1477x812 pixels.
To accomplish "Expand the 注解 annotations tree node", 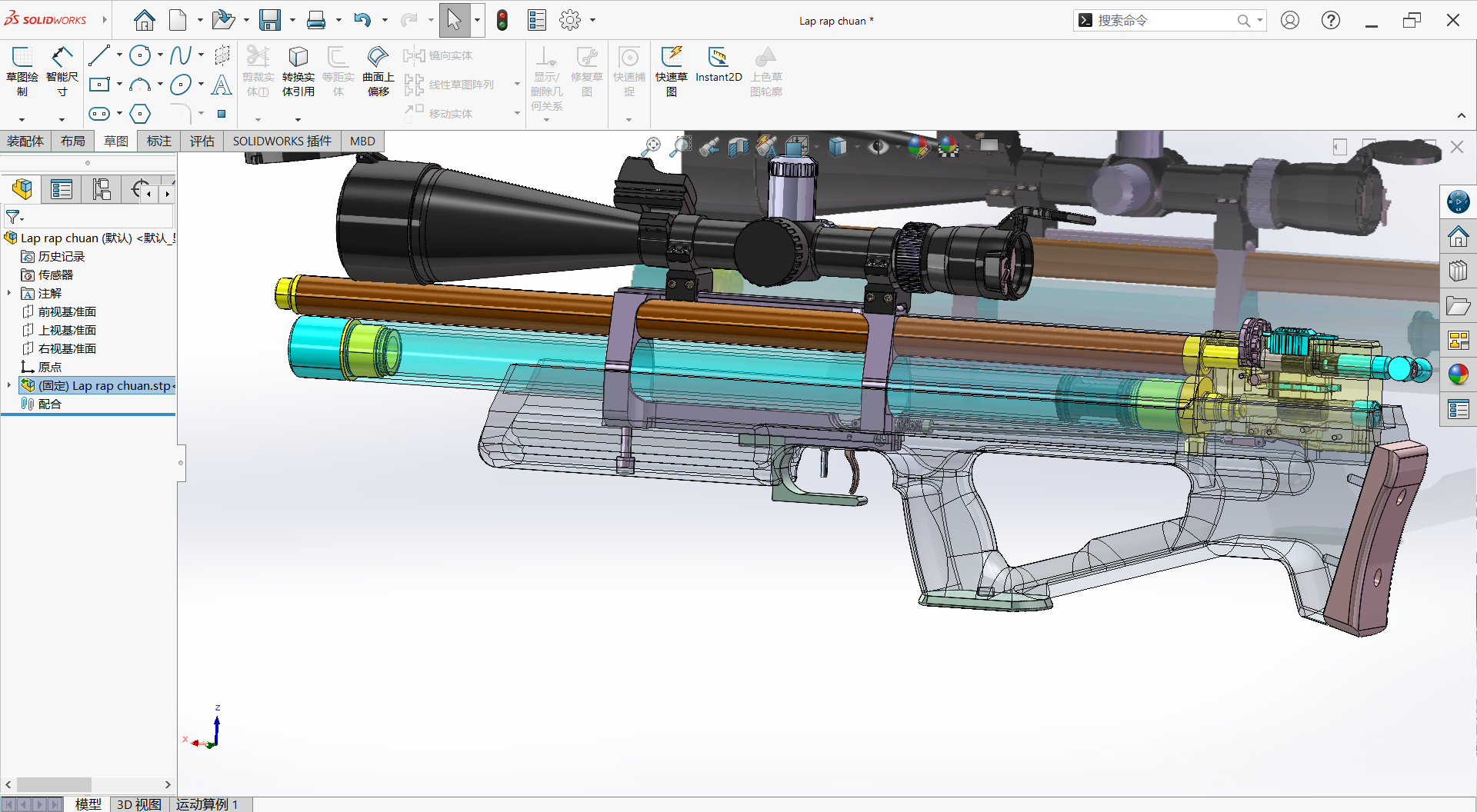I will coord(9,293).
